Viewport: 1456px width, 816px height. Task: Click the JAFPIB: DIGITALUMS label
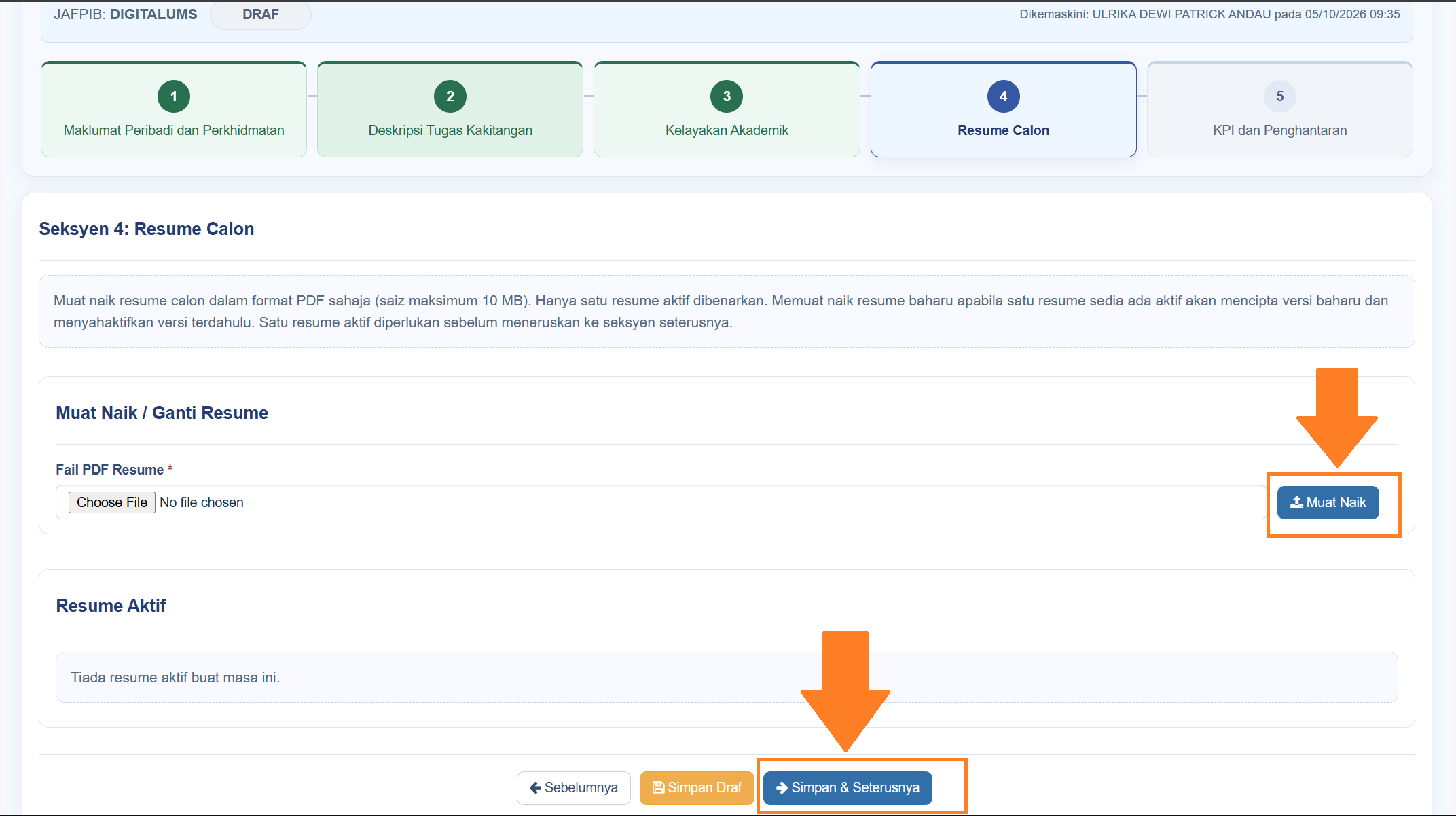pos(126,14)
